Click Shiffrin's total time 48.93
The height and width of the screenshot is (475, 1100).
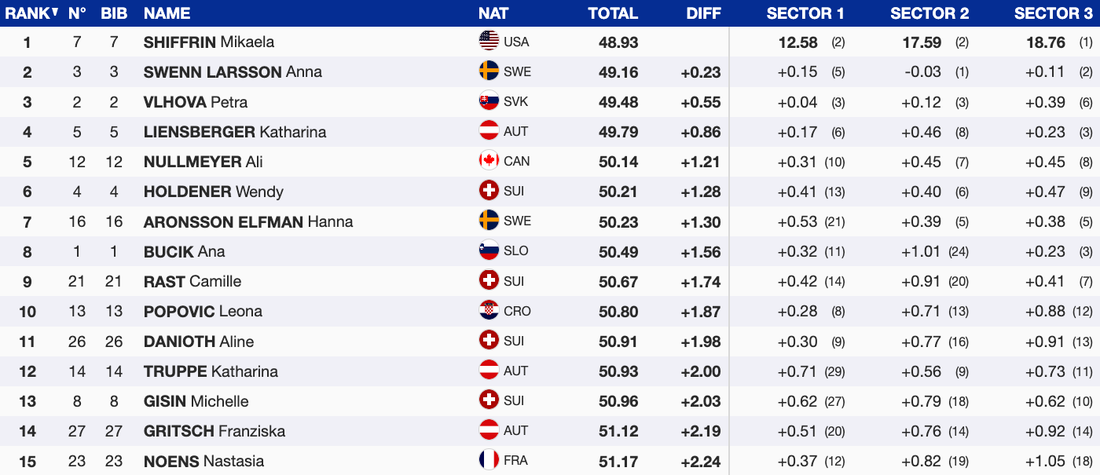pos(618,42)
